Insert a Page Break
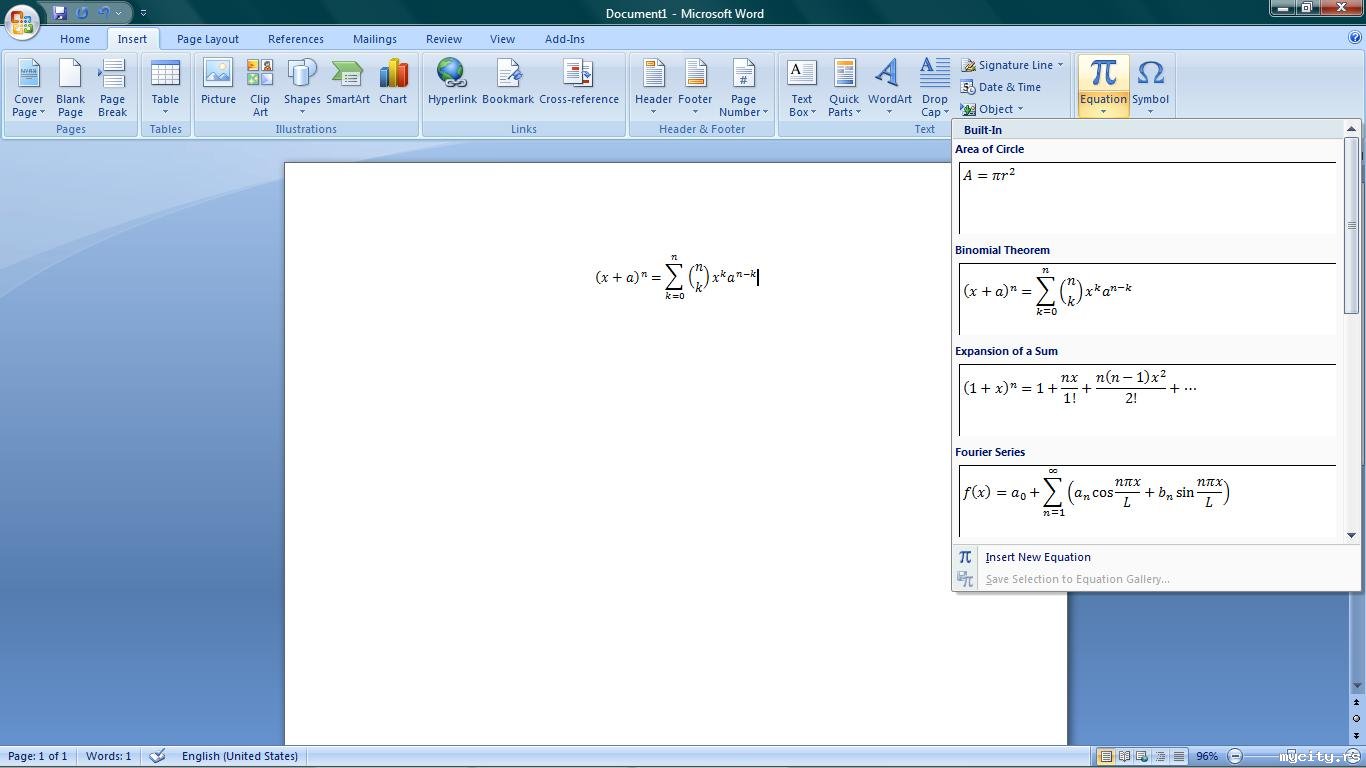 (x=112, y=87)
